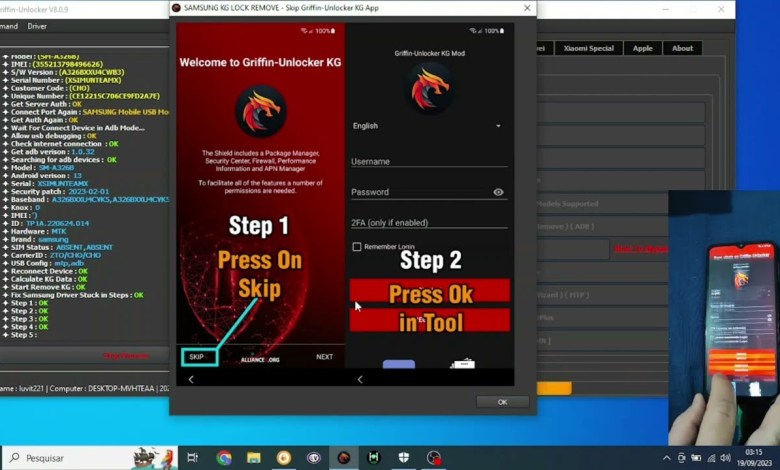Click the purple round app on taskbar
The height and width of the screenshot is (470, 780).
(x=314, y=458)
